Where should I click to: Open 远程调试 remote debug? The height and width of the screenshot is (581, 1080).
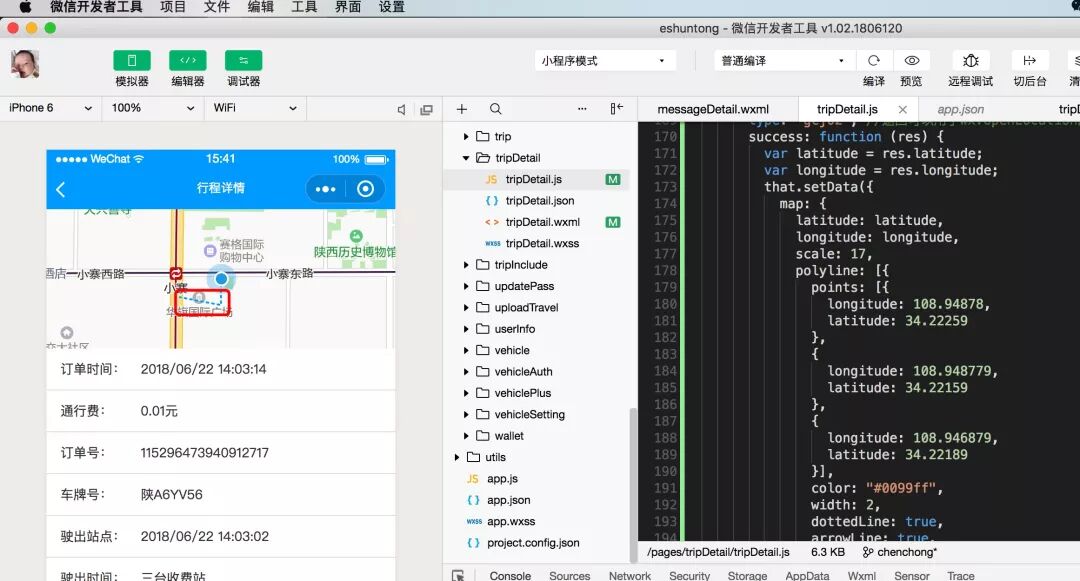pyautogui.click(x=970, y=61)
